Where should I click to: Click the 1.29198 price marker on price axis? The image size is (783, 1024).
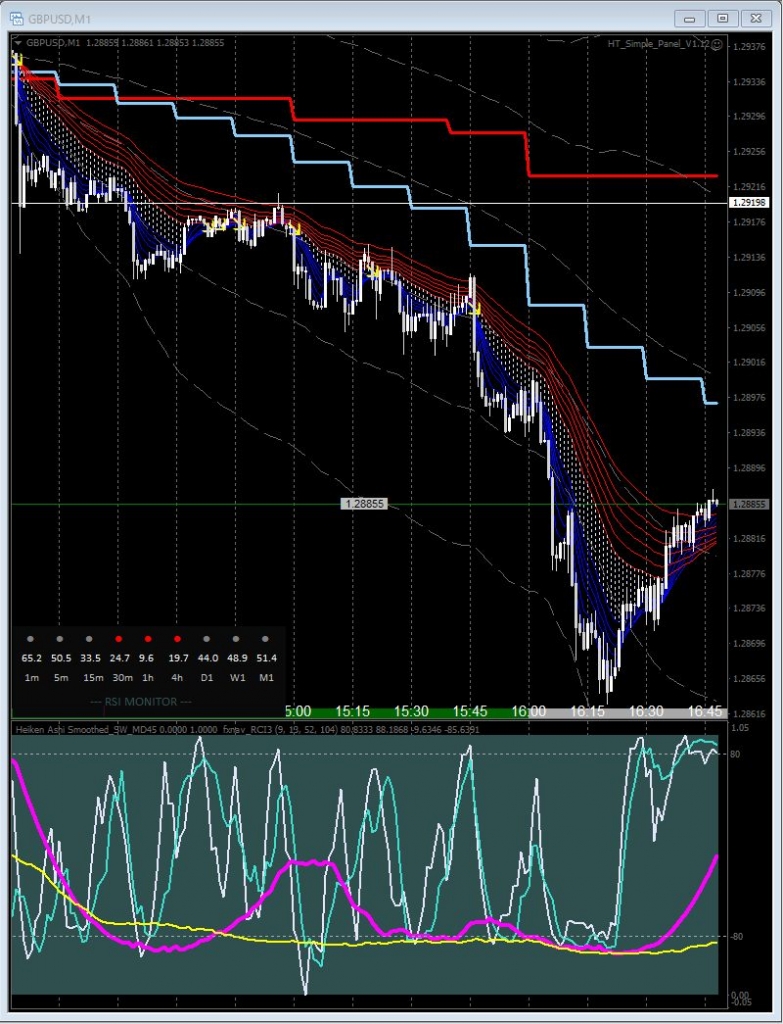pyautogui.click(x=749, y=203)
